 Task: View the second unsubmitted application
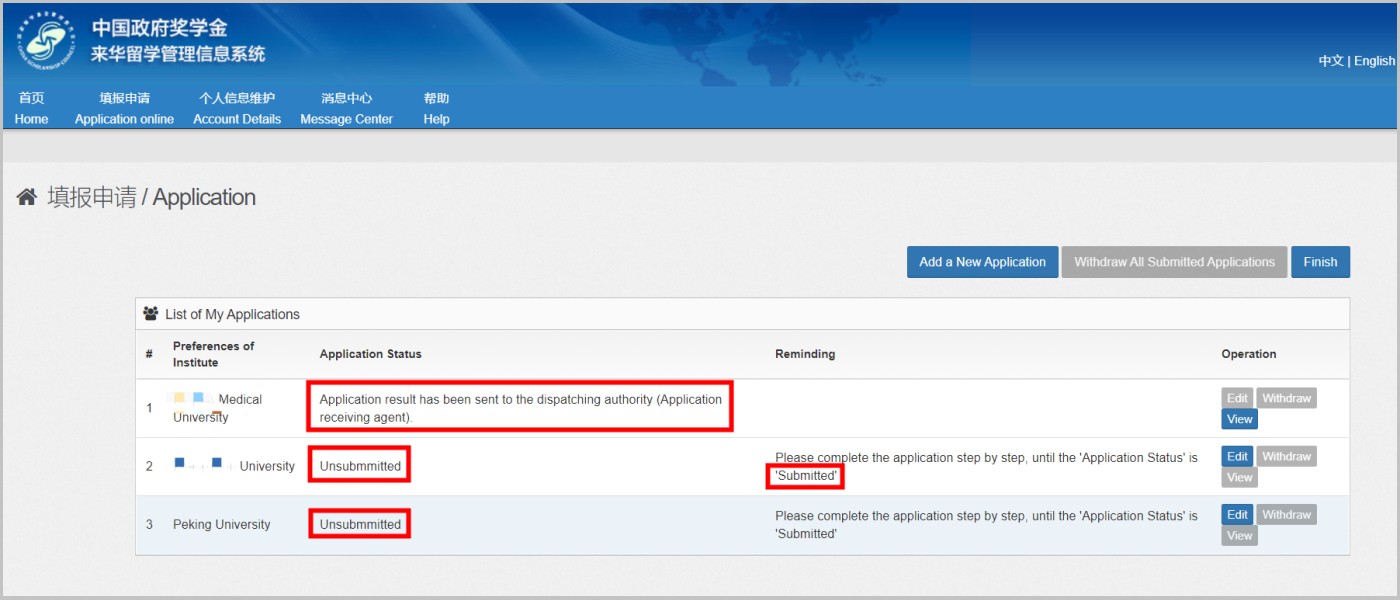point(1238,477)
